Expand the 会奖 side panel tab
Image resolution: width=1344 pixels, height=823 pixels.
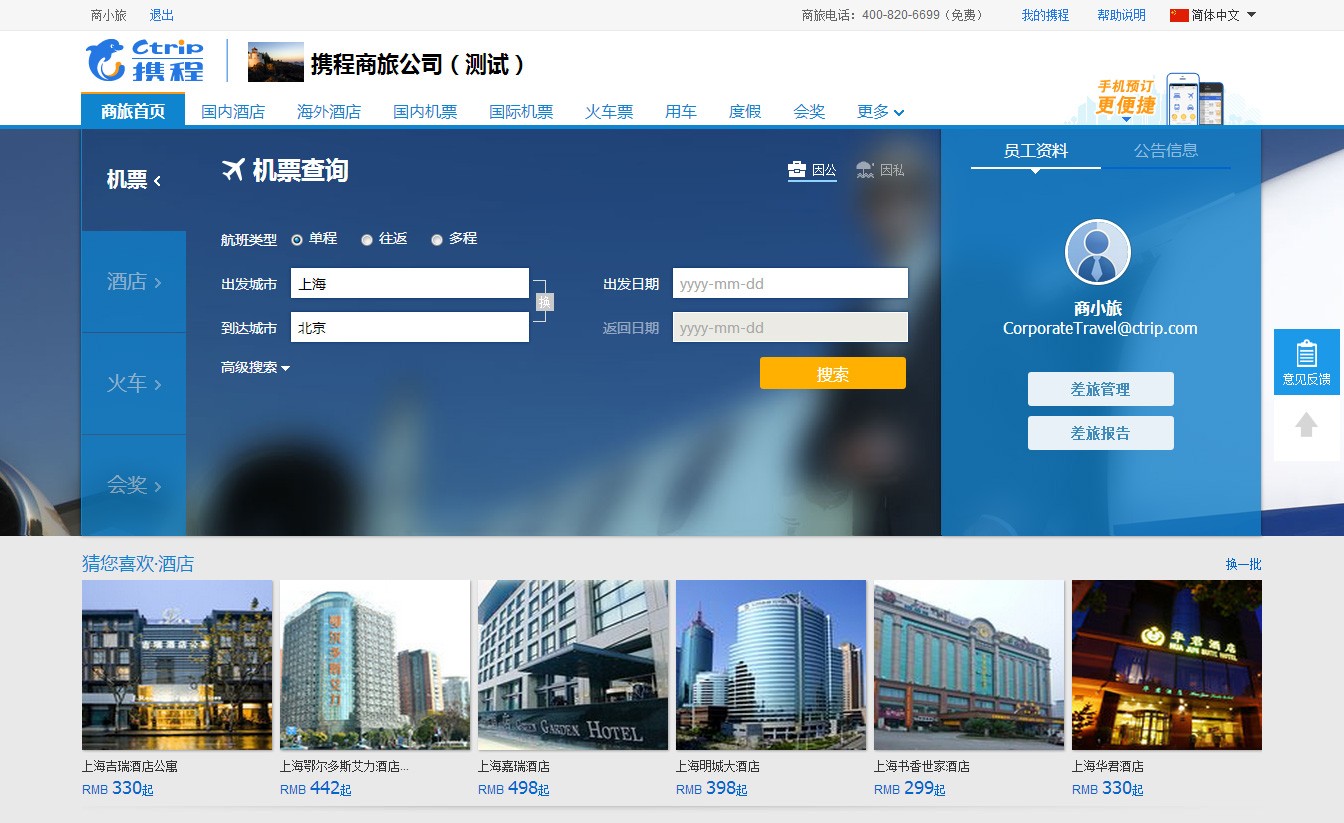click(134, 486)
